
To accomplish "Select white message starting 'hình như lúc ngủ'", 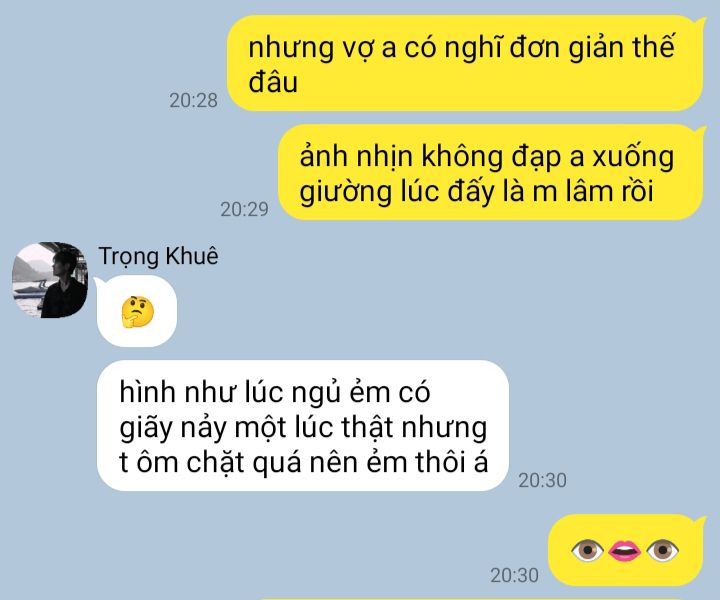I will 303,426.
